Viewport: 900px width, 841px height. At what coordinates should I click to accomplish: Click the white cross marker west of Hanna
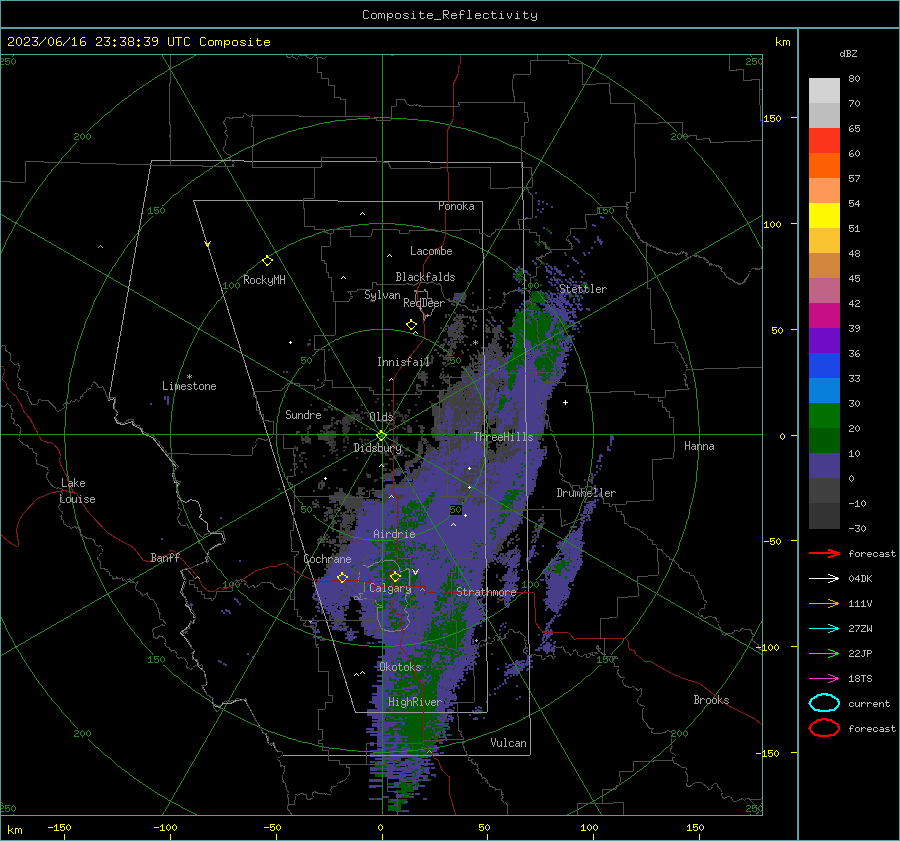[565, 402]
